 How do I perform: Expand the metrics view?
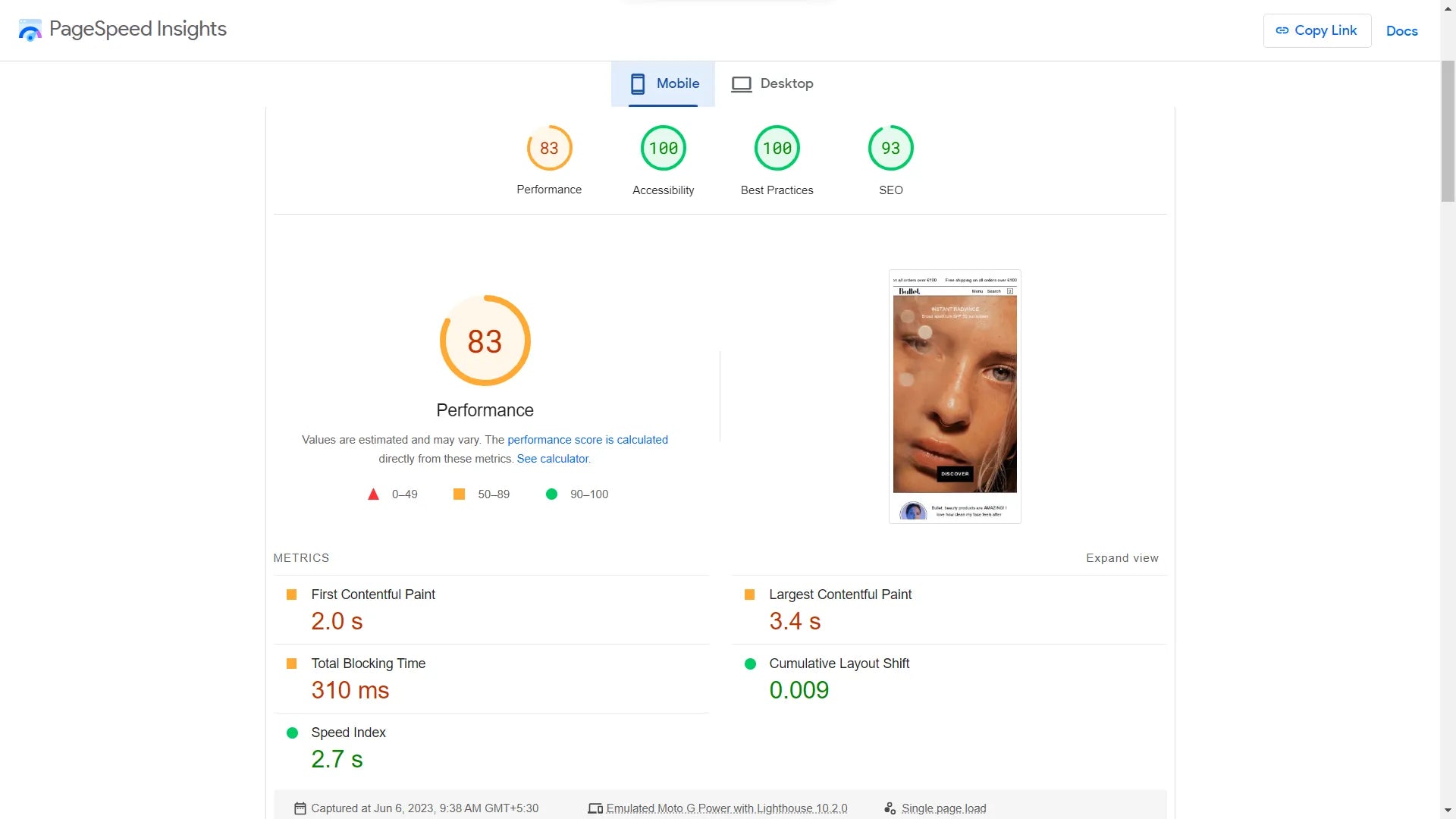(x=1122, y=558)
